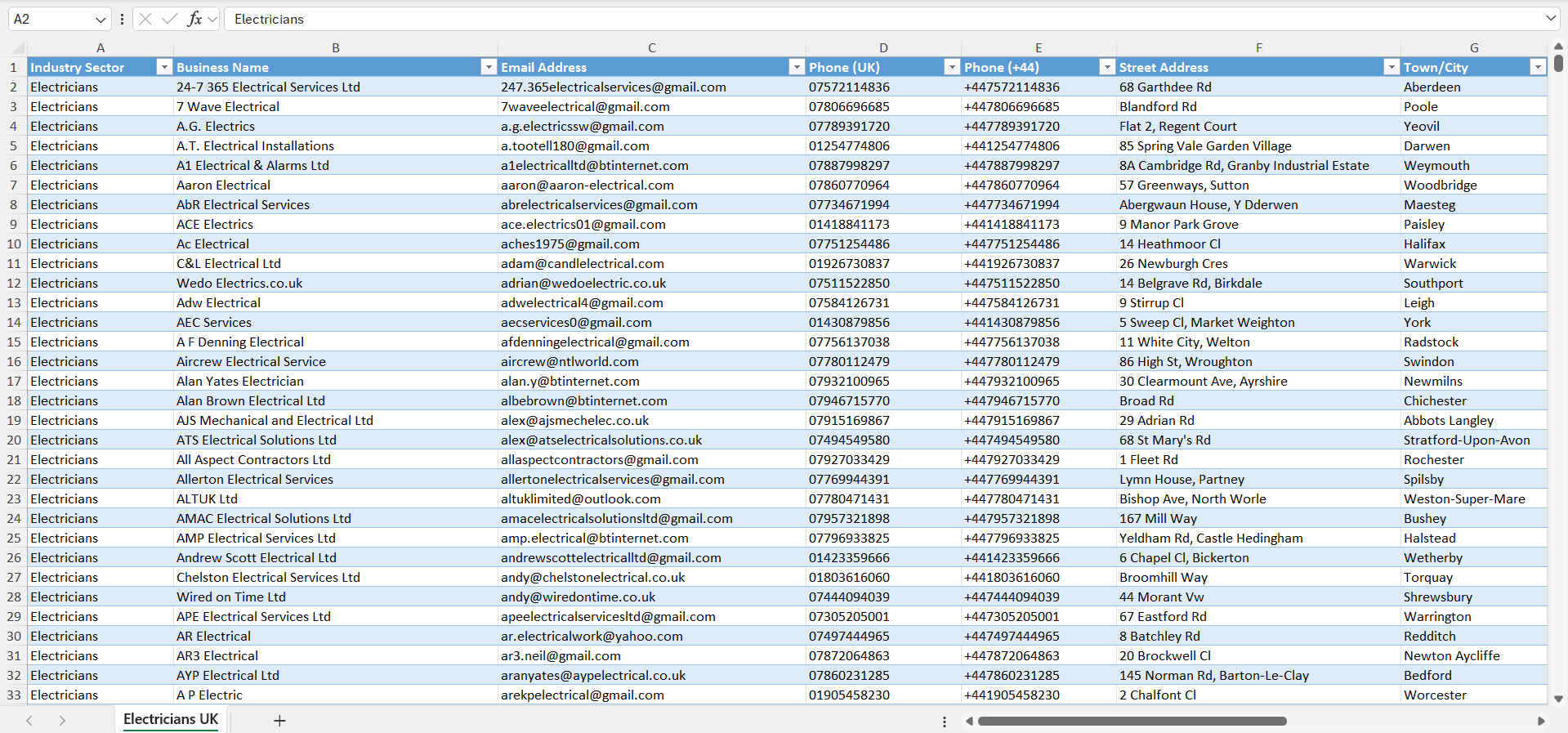Image resolution: width=1568 pixels, height=733 pixels.
Task: Click the horizontal scrollbar thumb
Action: pos(1132,721)
